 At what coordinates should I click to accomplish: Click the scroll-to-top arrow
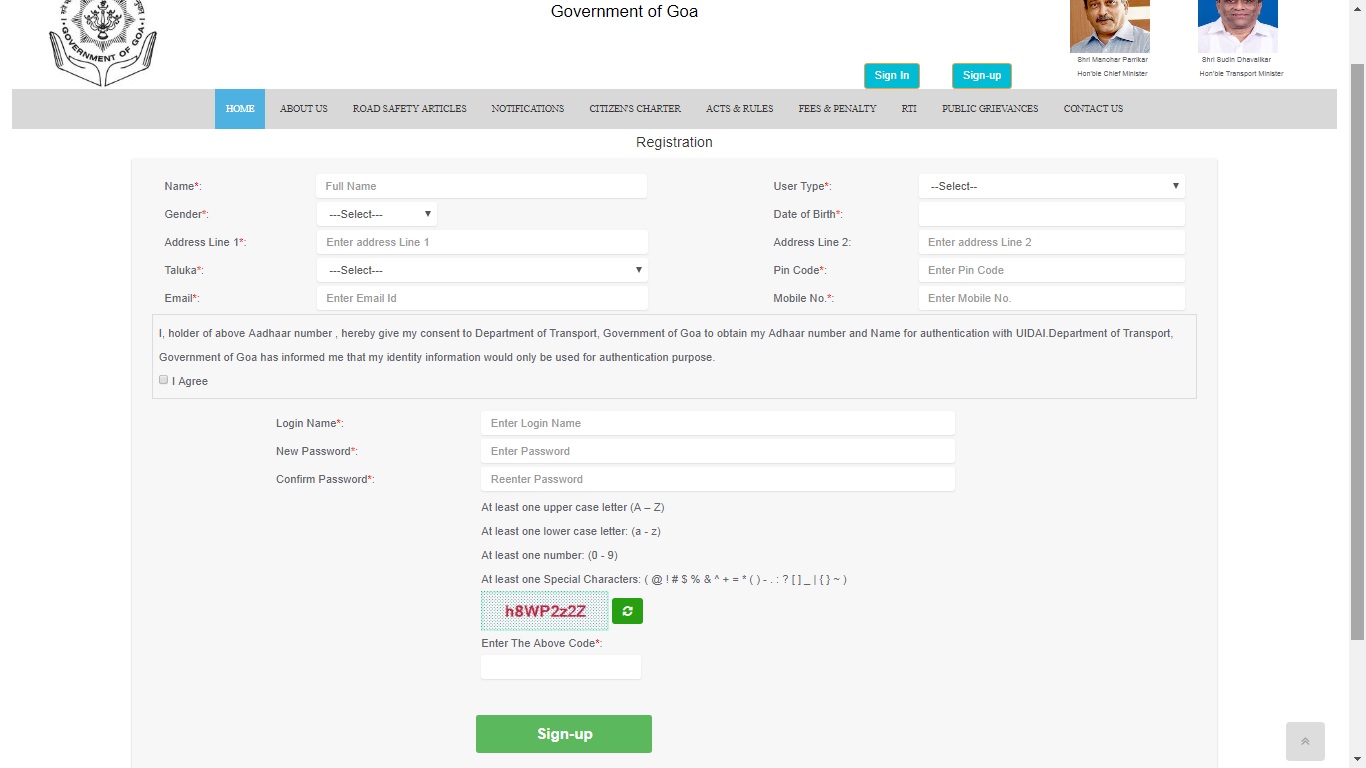point(1305,741)
